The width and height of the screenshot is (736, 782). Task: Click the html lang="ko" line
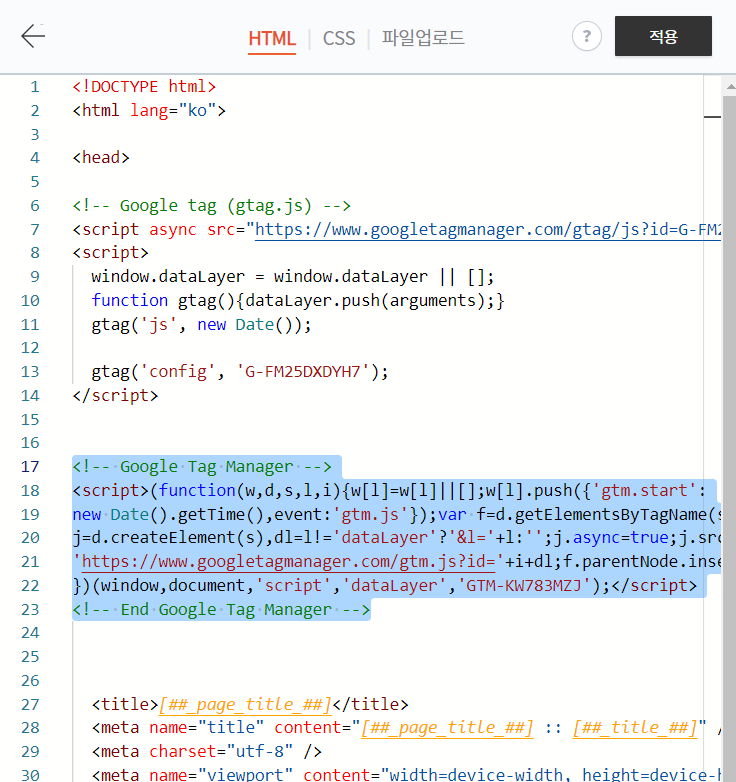[149, 110]
